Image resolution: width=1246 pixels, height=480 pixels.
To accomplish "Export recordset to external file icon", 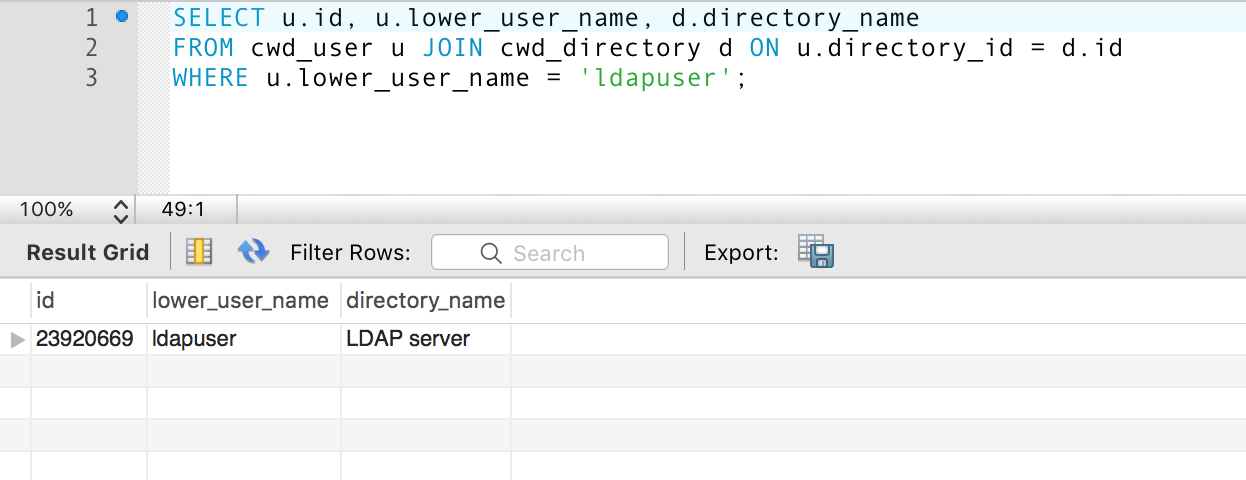I will pyautogui.click(x=816, y=251).
